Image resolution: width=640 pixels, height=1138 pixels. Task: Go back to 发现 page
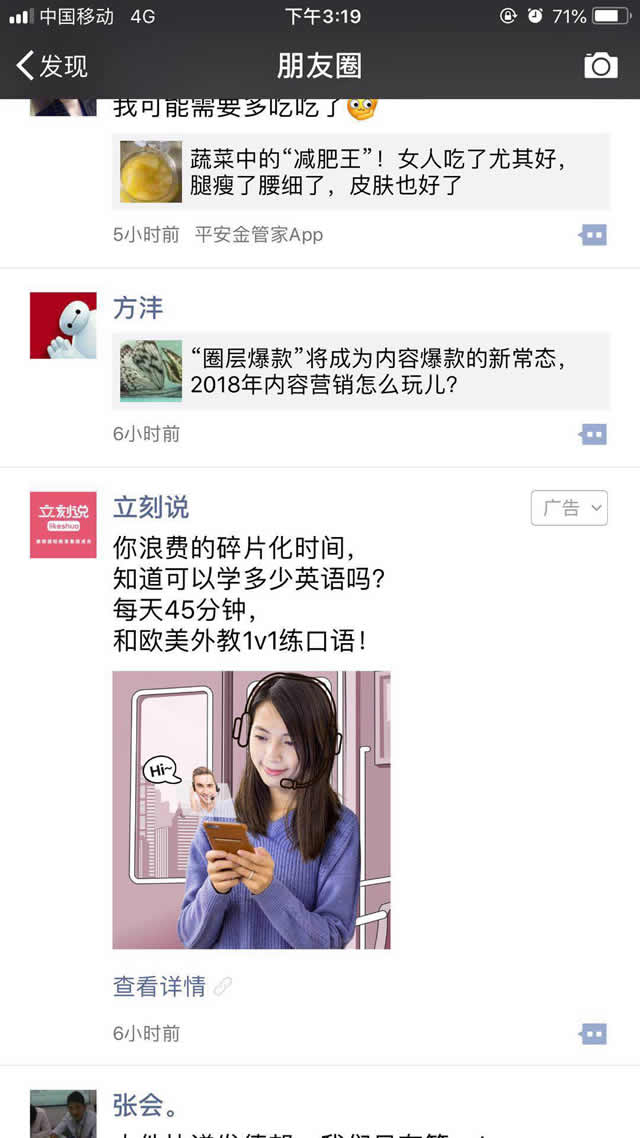coord(52,66)
